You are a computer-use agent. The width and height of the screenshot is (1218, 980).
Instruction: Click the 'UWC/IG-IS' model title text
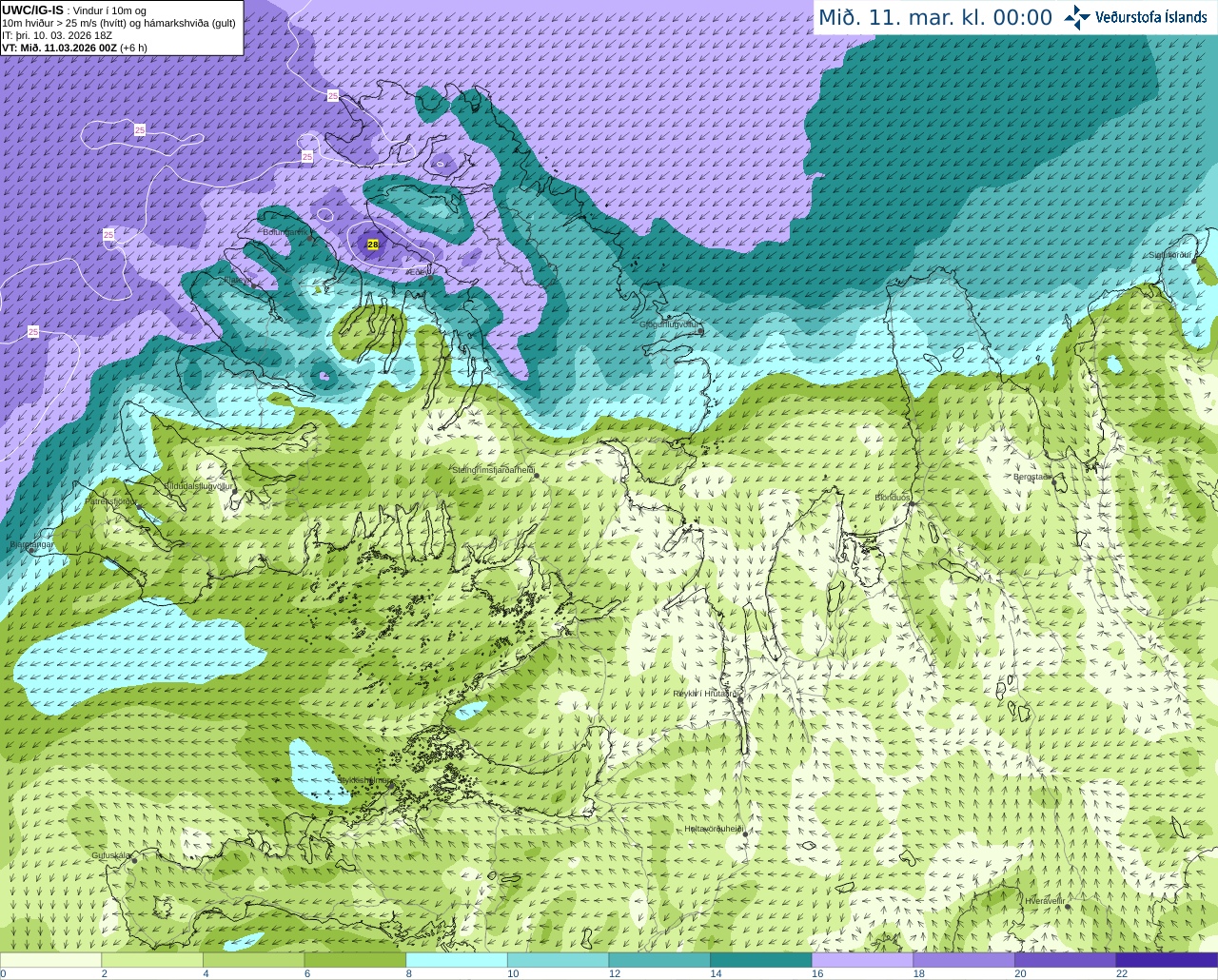[33, 10]
